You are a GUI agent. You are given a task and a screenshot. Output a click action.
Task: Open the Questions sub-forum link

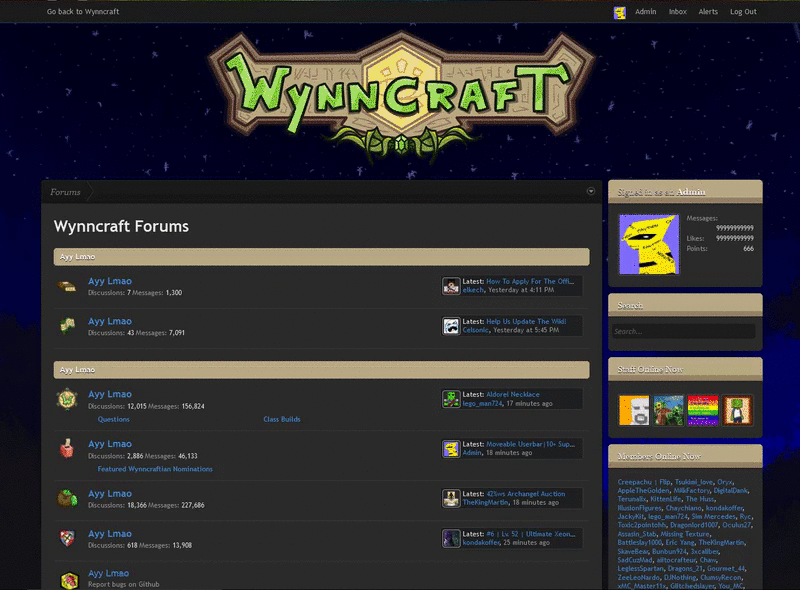113,419
